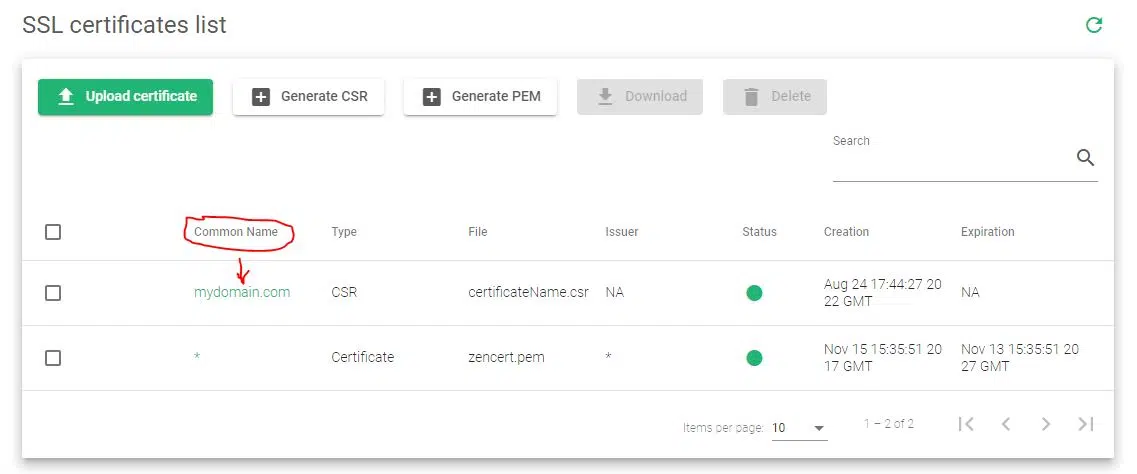Click the search magnifier icon
This screenshot has width=1137, height=474.
tap(1085, 158)
